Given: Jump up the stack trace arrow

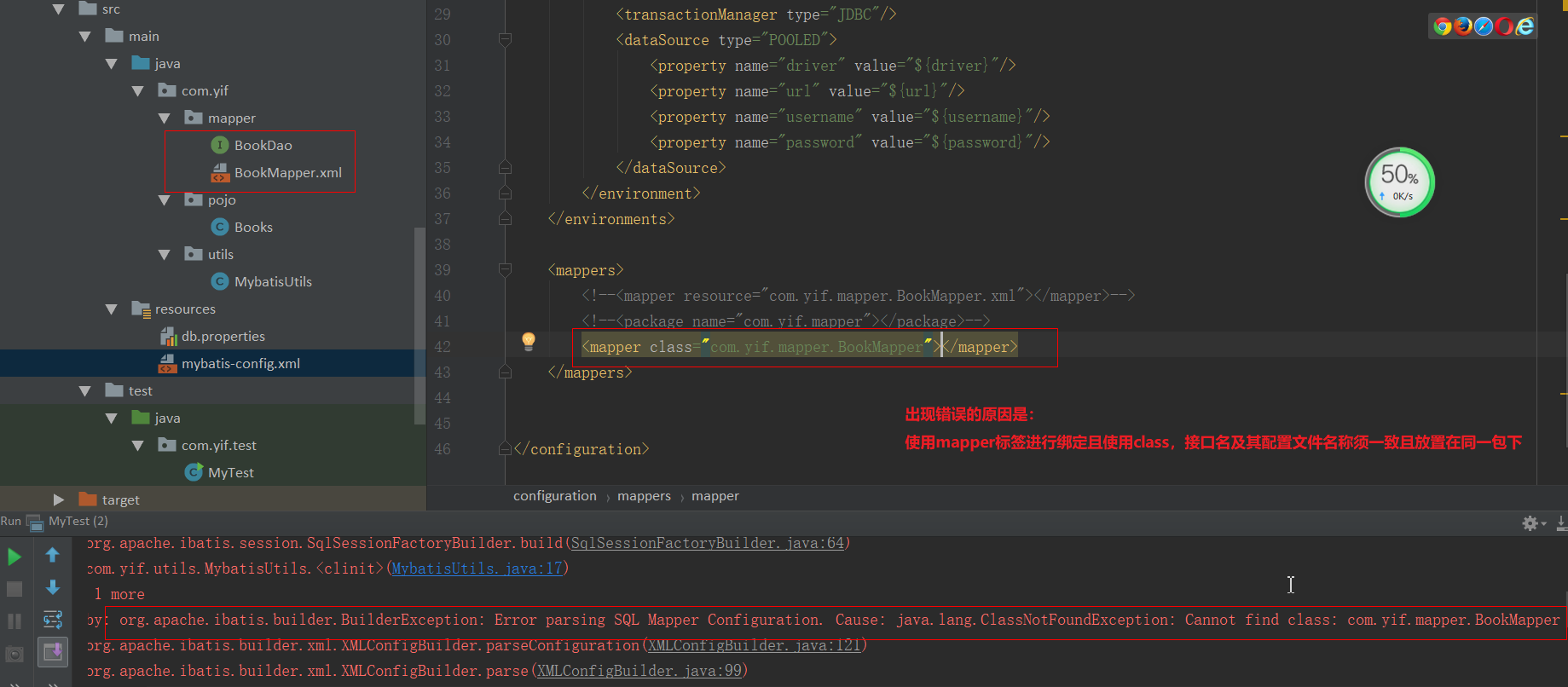Looking at the screenshot, I should (52, 556).
